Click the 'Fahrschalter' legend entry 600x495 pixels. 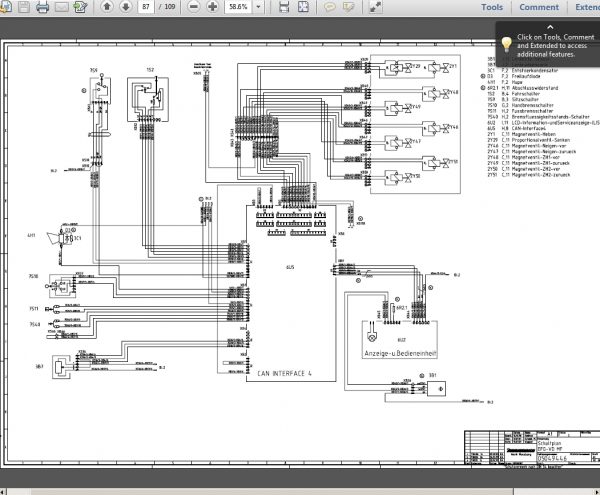point(526,94)
